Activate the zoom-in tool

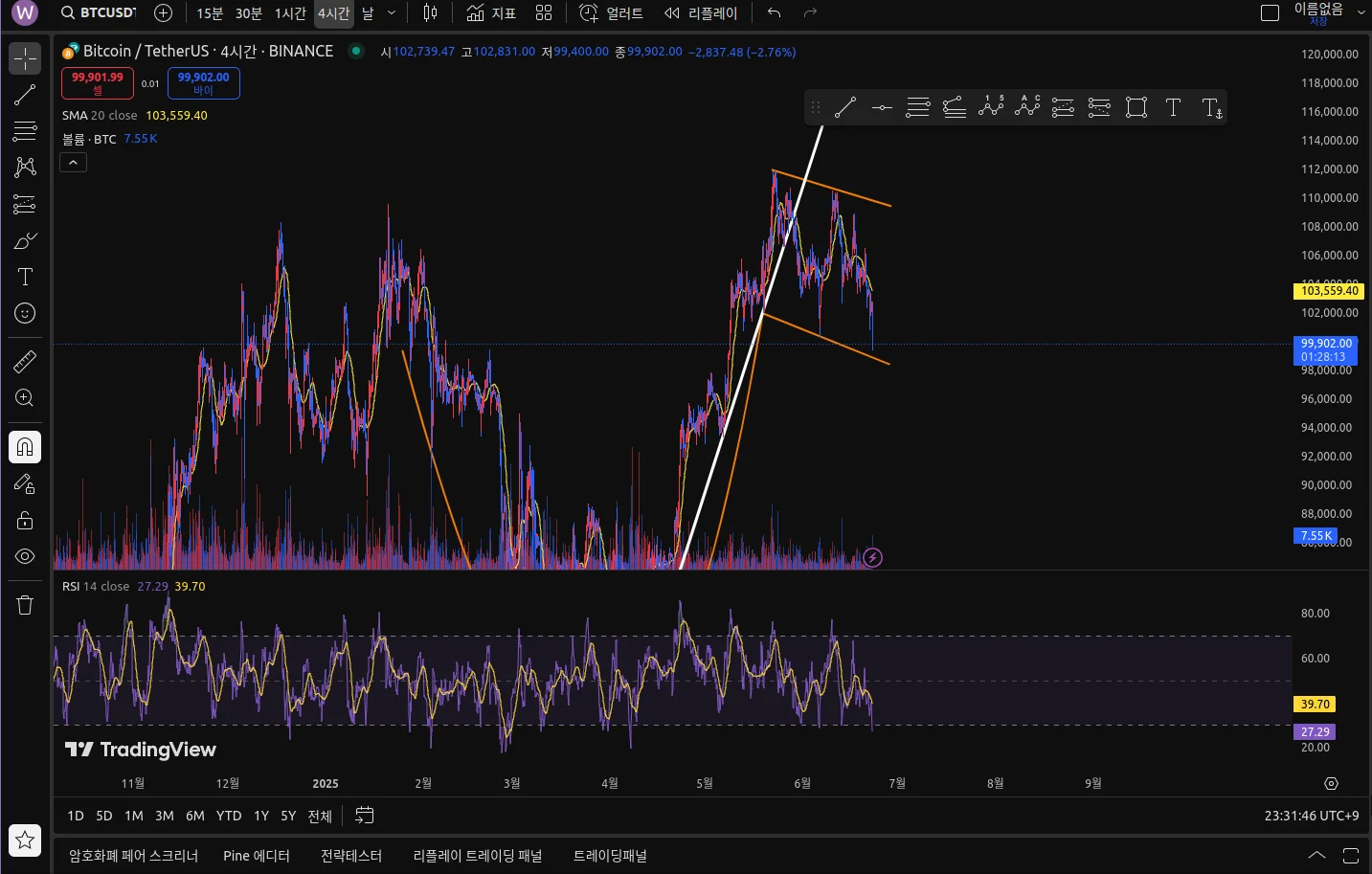(25, 397)
